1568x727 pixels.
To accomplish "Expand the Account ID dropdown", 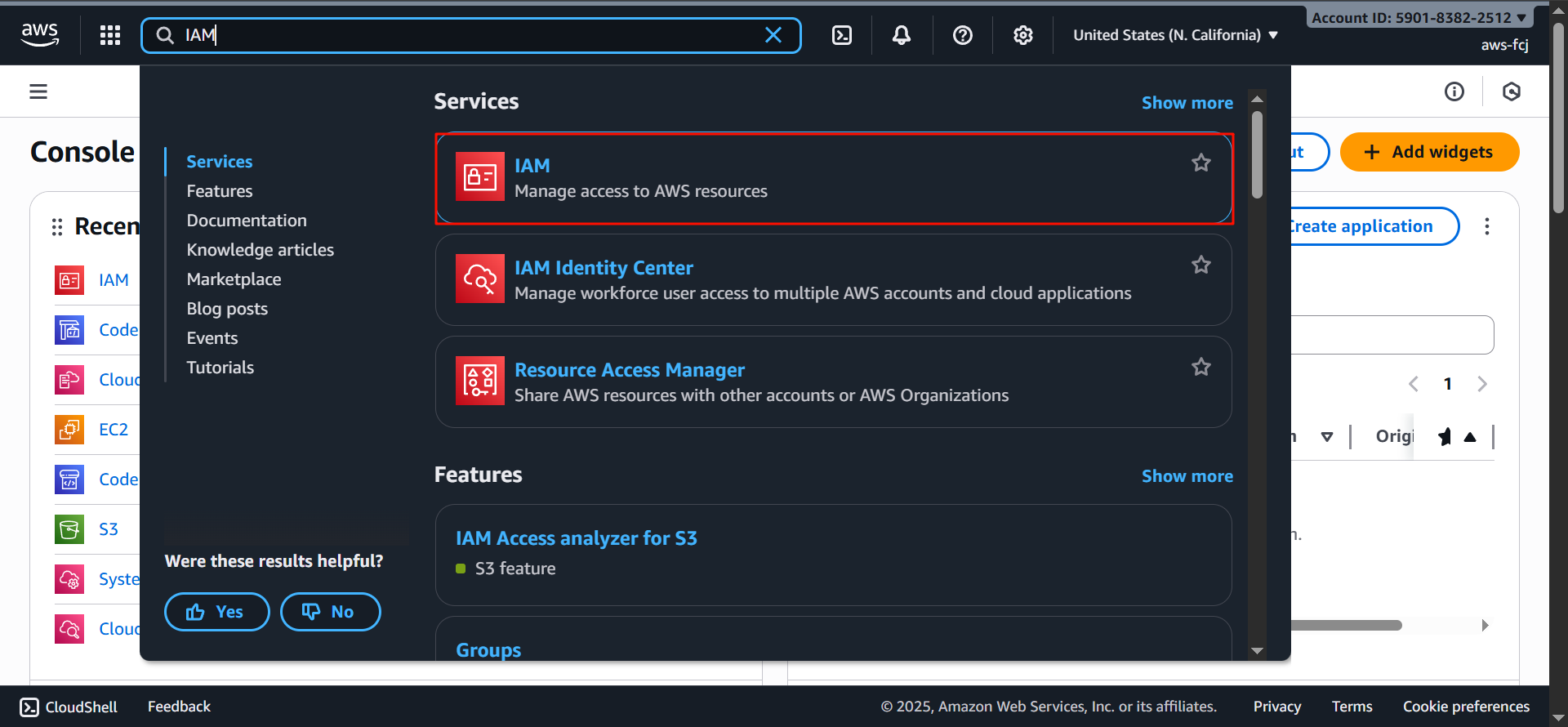I will pos(1419,17).
